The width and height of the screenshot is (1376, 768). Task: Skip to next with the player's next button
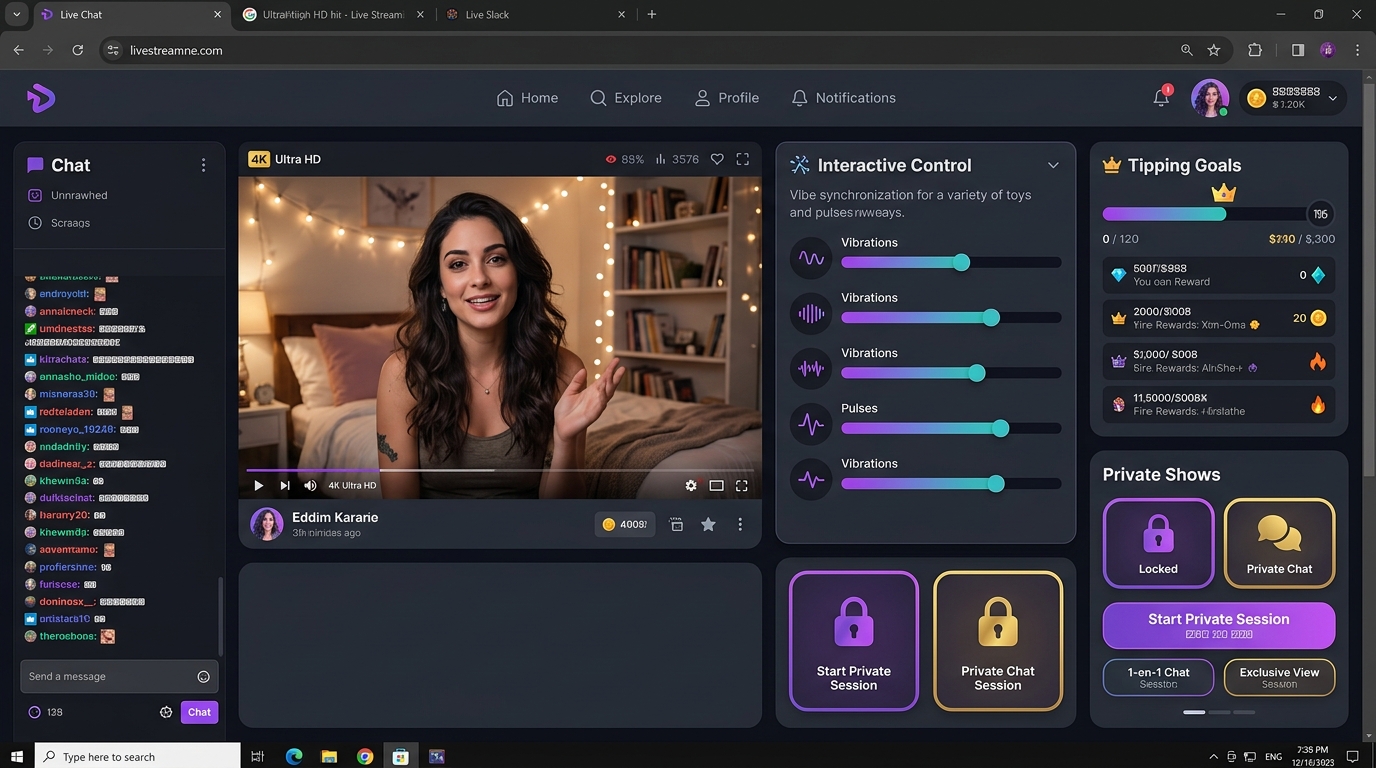285,485
